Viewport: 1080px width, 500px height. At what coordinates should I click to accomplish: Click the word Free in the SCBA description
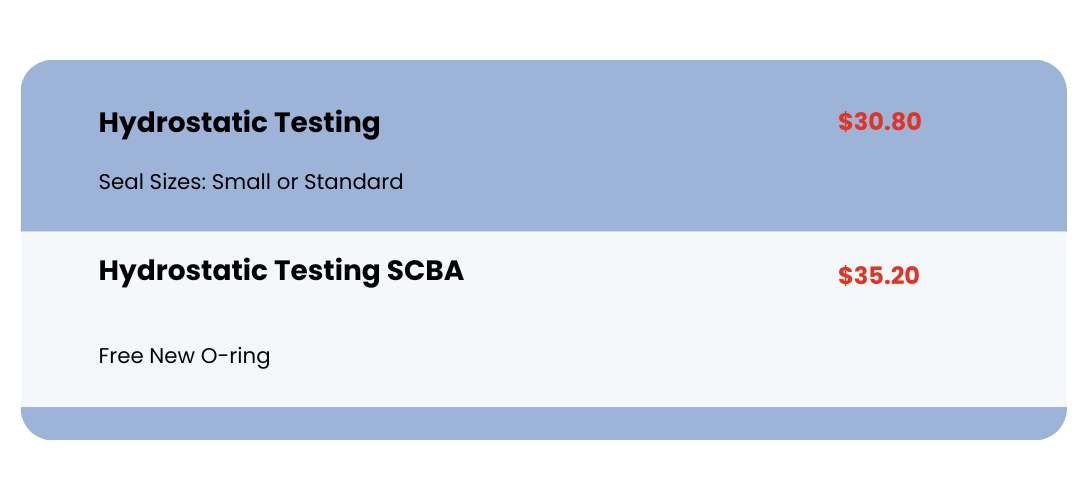[x=121, y=356]
